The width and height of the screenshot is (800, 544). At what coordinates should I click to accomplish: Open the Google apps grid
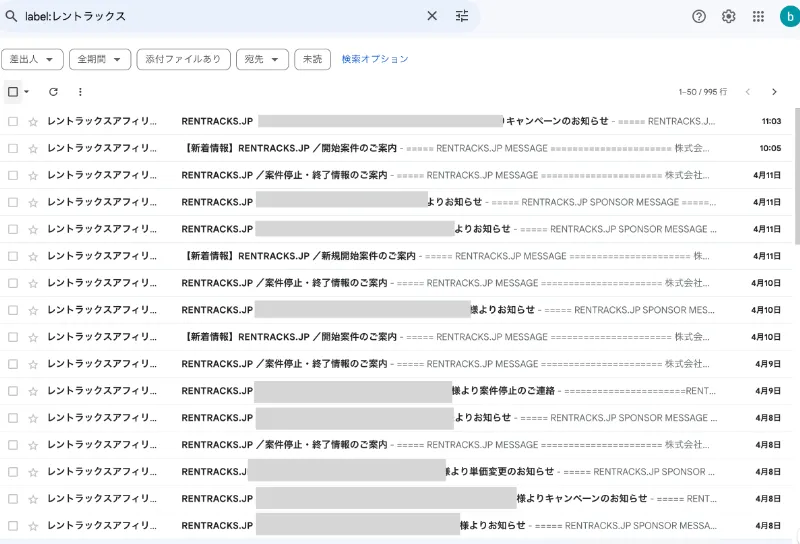click(x=758, y=16)
